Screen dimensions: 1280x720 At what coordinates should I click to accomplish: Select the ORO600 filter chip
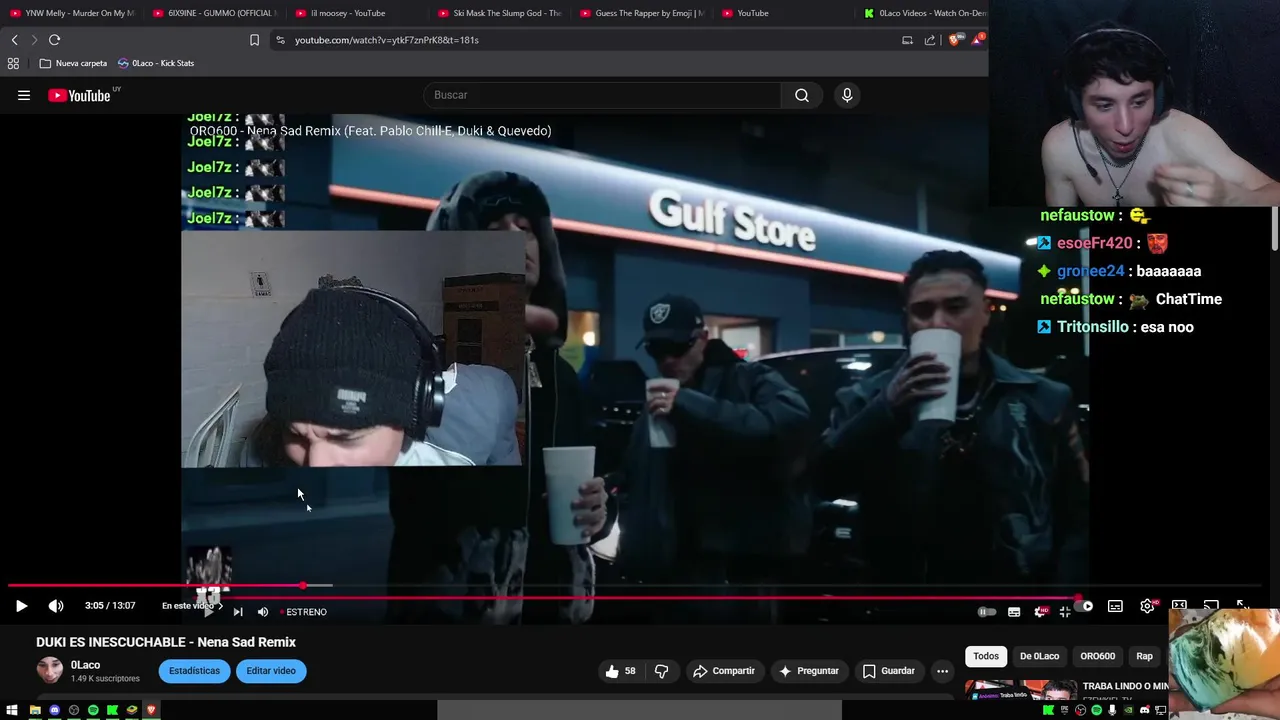[1097, 656]
